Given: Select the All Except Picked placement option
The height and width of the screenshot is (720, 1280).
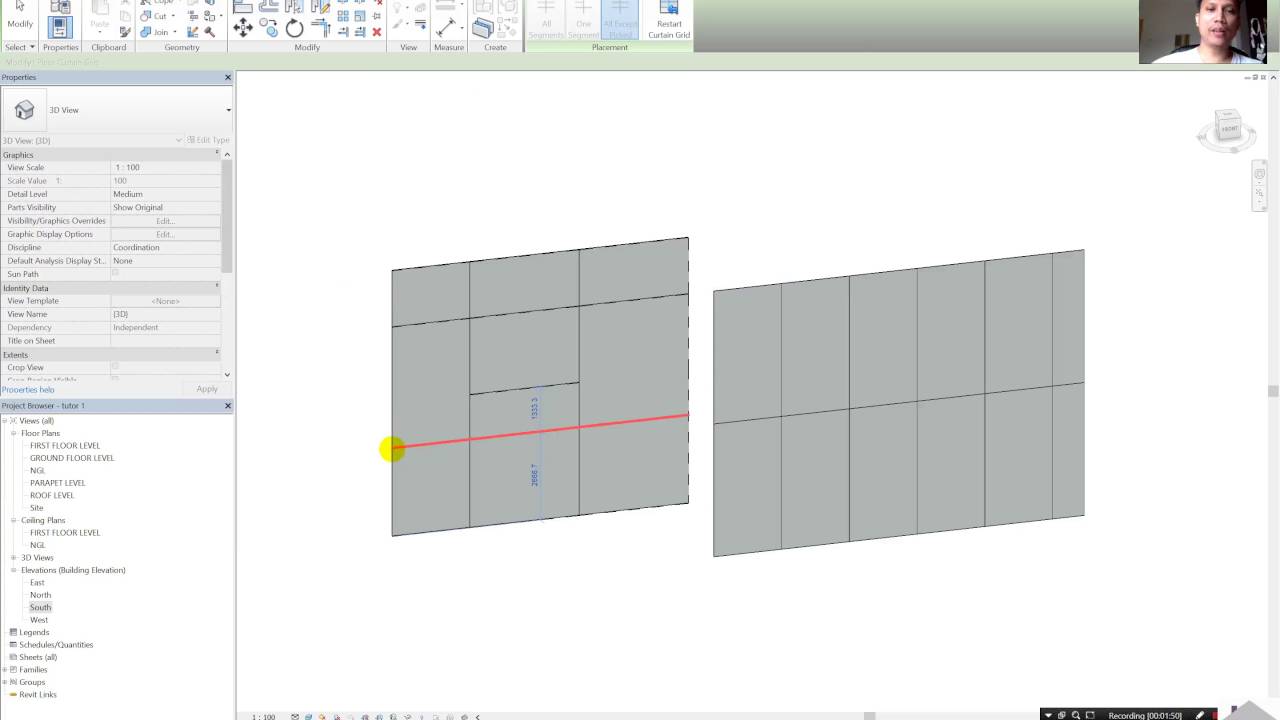Looking at the screenshot, I should (x=620, y=20).
